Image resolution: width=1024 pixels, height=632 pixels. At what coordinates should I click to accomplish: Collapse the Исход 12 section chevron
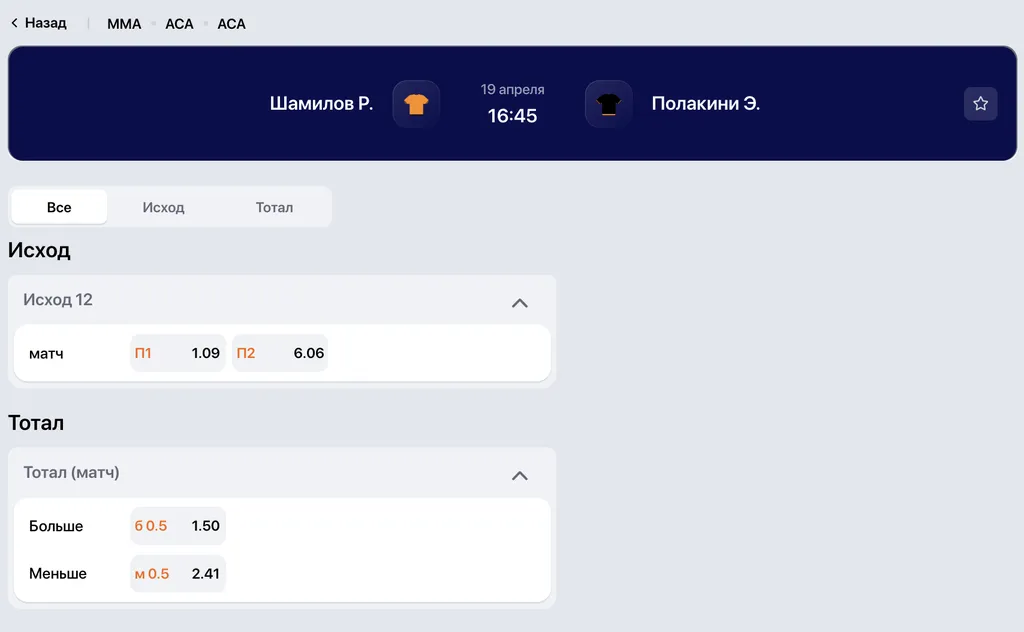pyautogui.click(x=519, y=301)
